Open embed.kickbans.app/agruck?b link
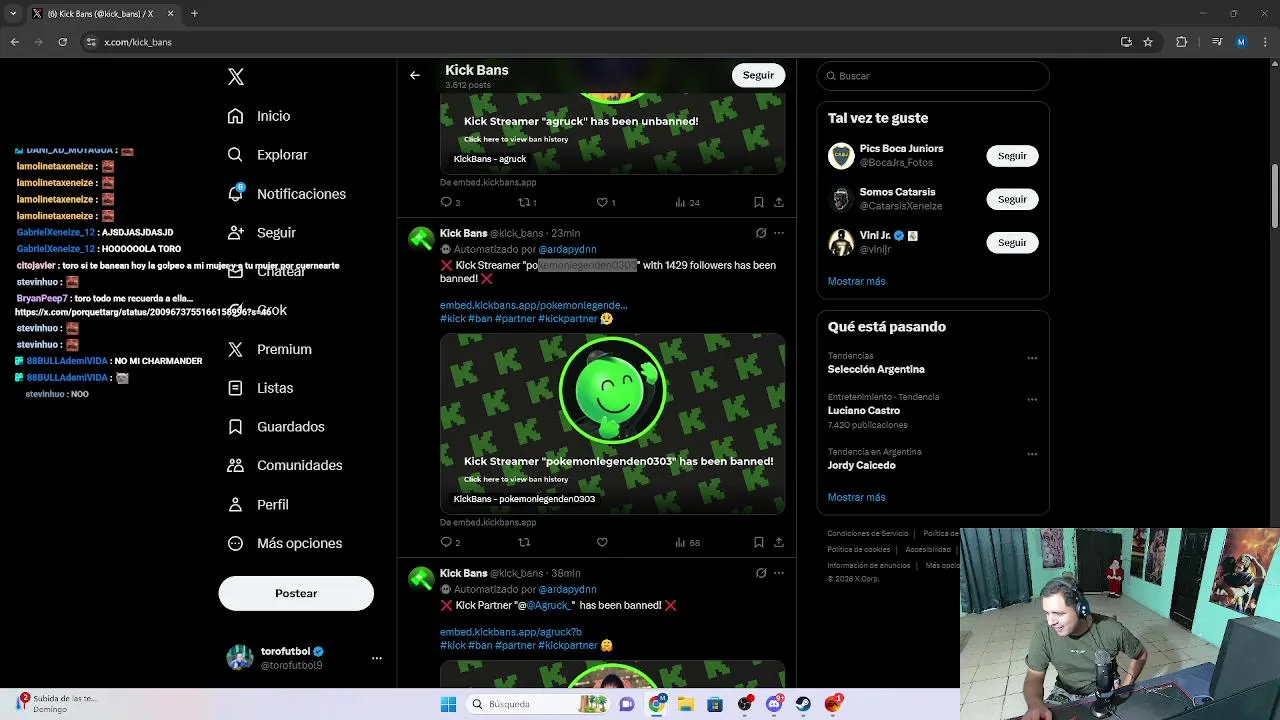Screen dimensions: 1280x720 coord(510,632)
